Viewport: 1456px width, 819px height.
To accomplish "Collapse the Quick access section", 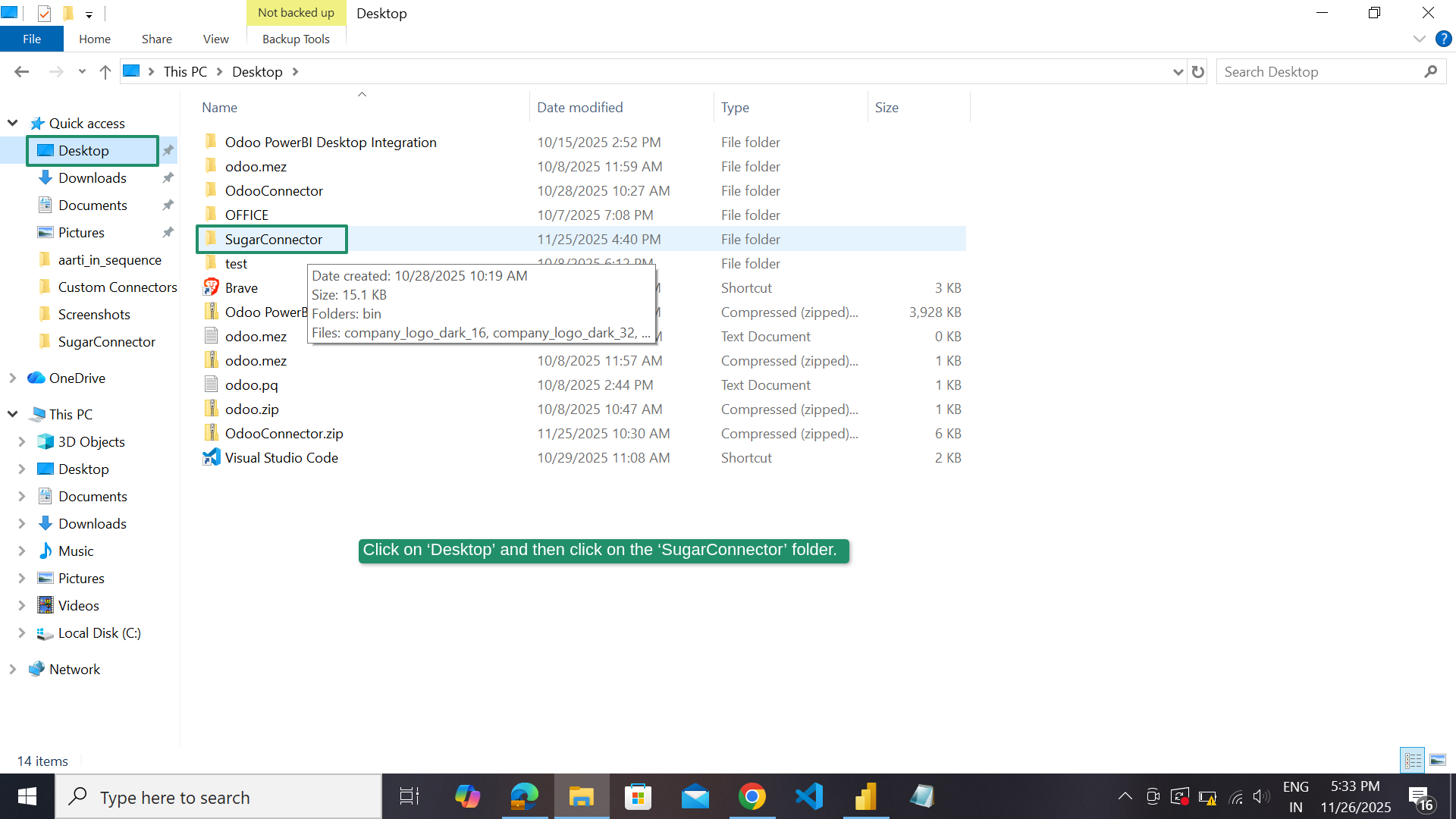I will tap(12, 122).
